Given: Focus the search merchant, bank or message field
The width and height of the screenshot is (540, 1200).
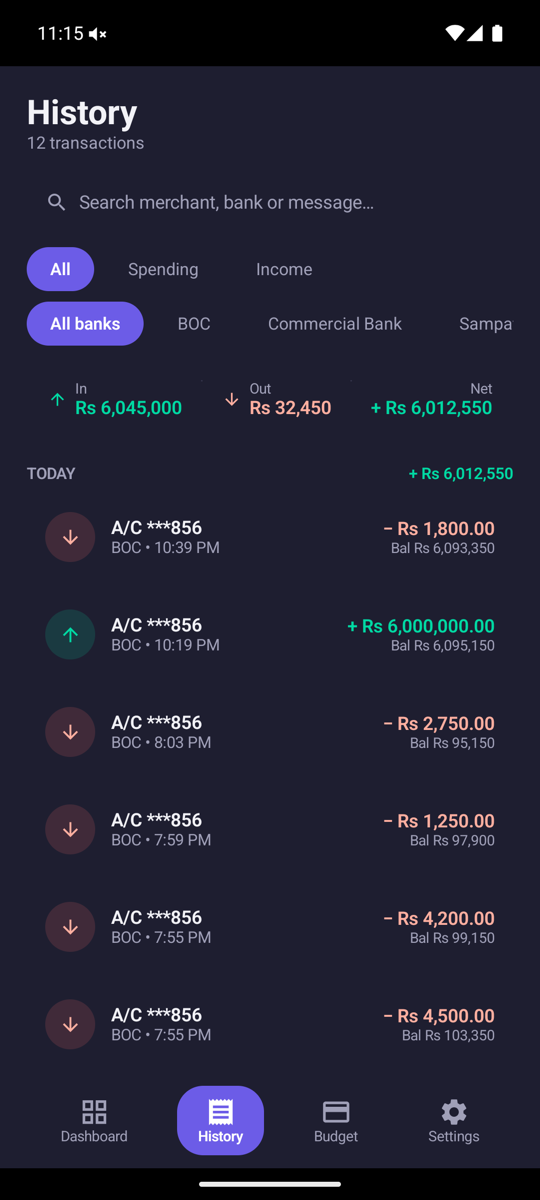Looking at the screenshot, I should (x=270, y=202).
